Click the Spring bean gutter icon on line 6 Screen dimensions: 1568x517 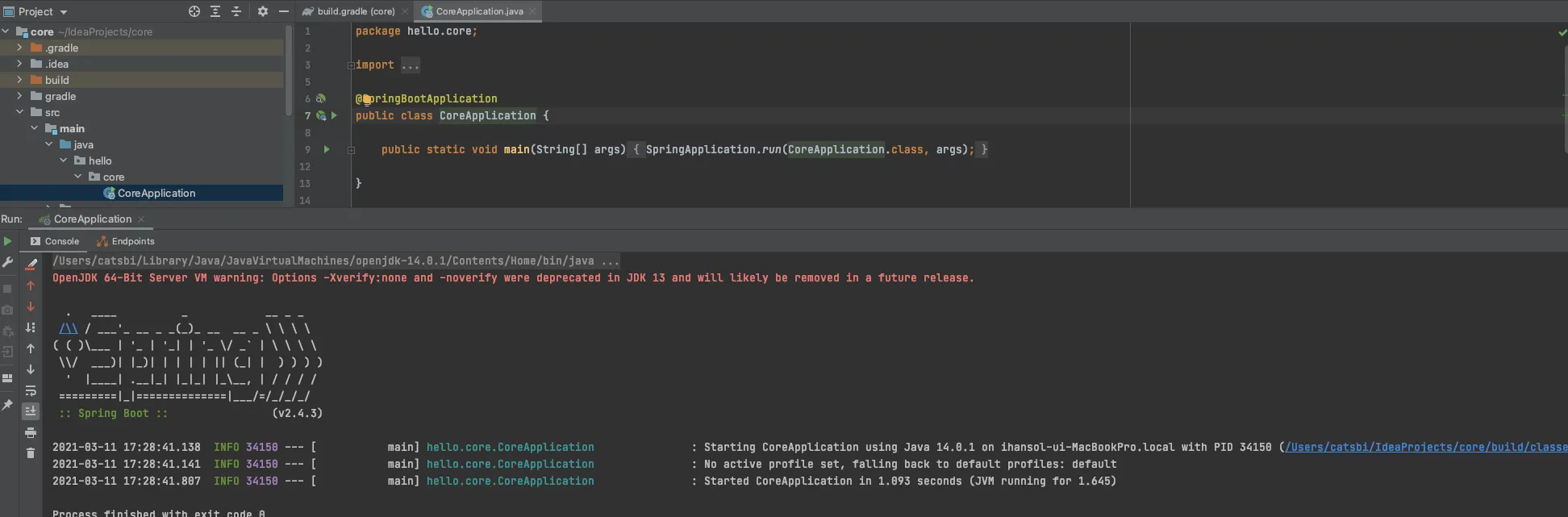tap(321, 98)
